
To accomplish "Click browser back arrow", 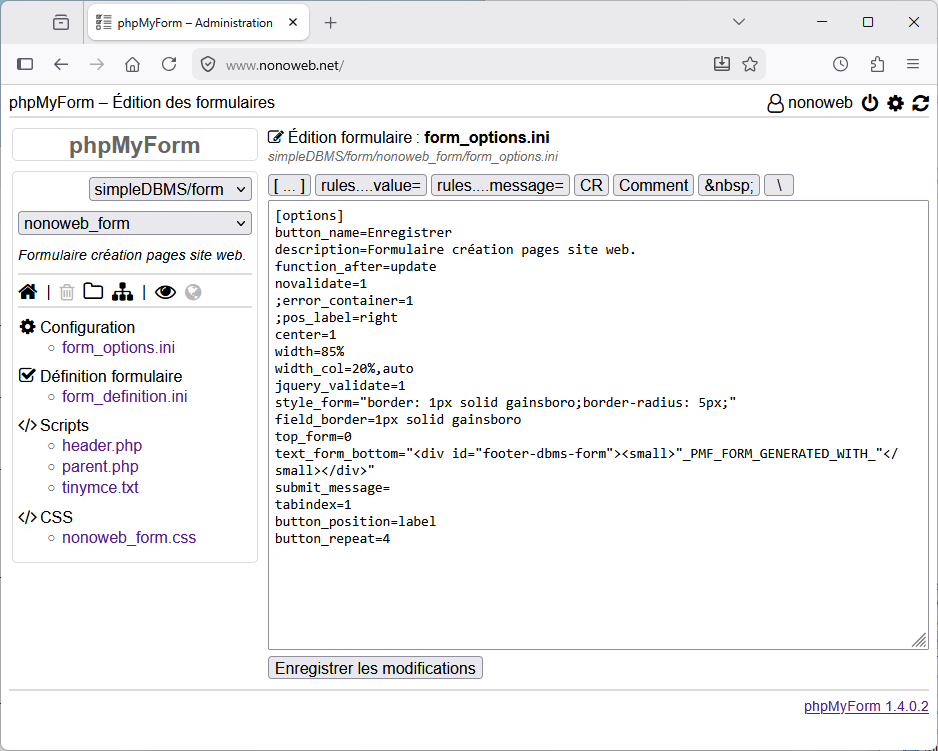I will tap(61, 64).
